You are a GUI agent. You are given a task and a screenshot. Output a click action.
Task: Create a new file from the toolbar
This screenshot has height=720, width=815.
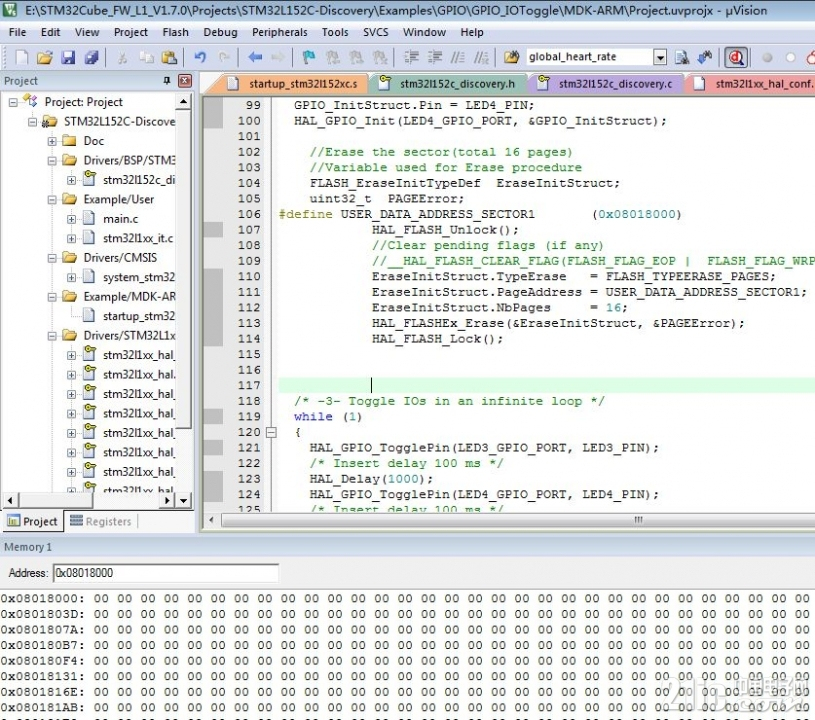point(21,57)
